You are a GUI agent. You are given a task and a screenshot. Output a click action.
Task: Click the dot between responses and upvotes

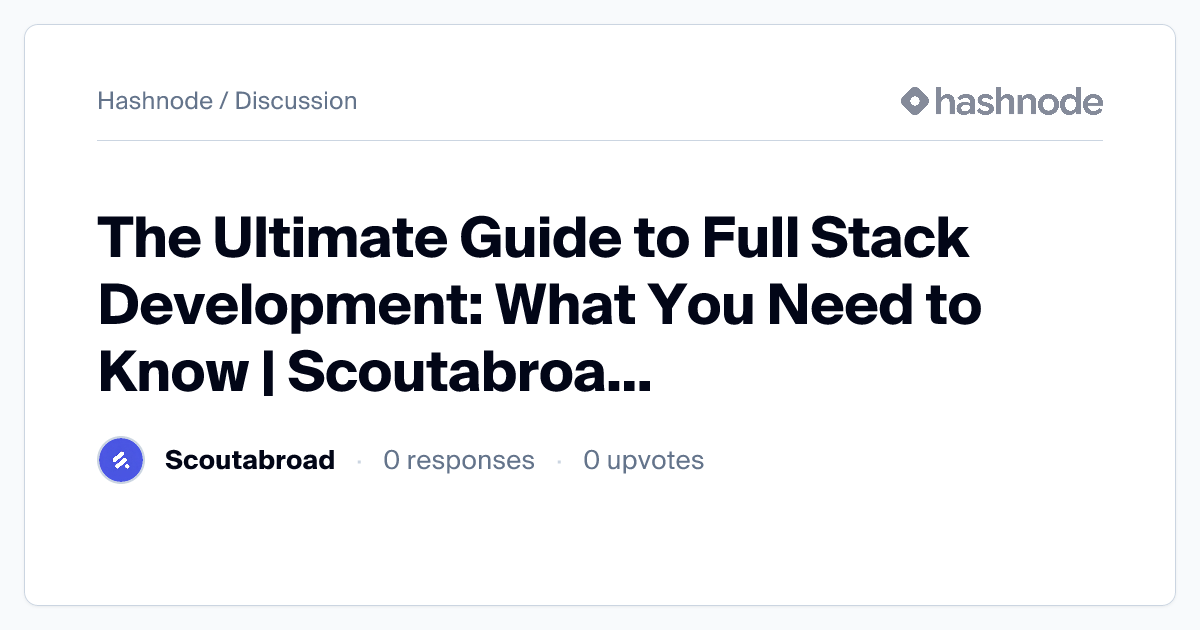[x=559, y=461]
